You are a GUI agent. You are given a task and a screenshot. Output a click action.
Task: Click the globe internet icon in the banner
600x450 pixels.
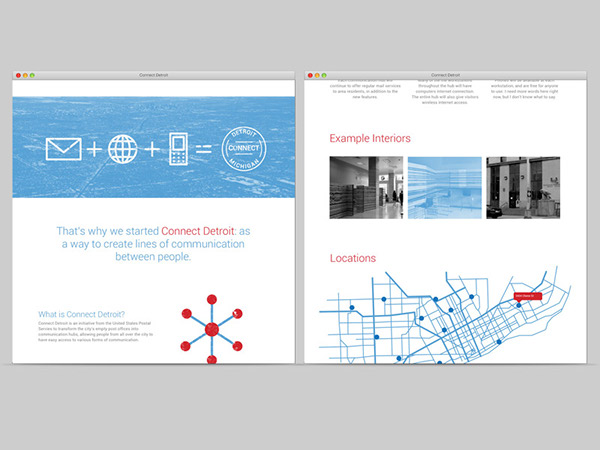(122, 149)
